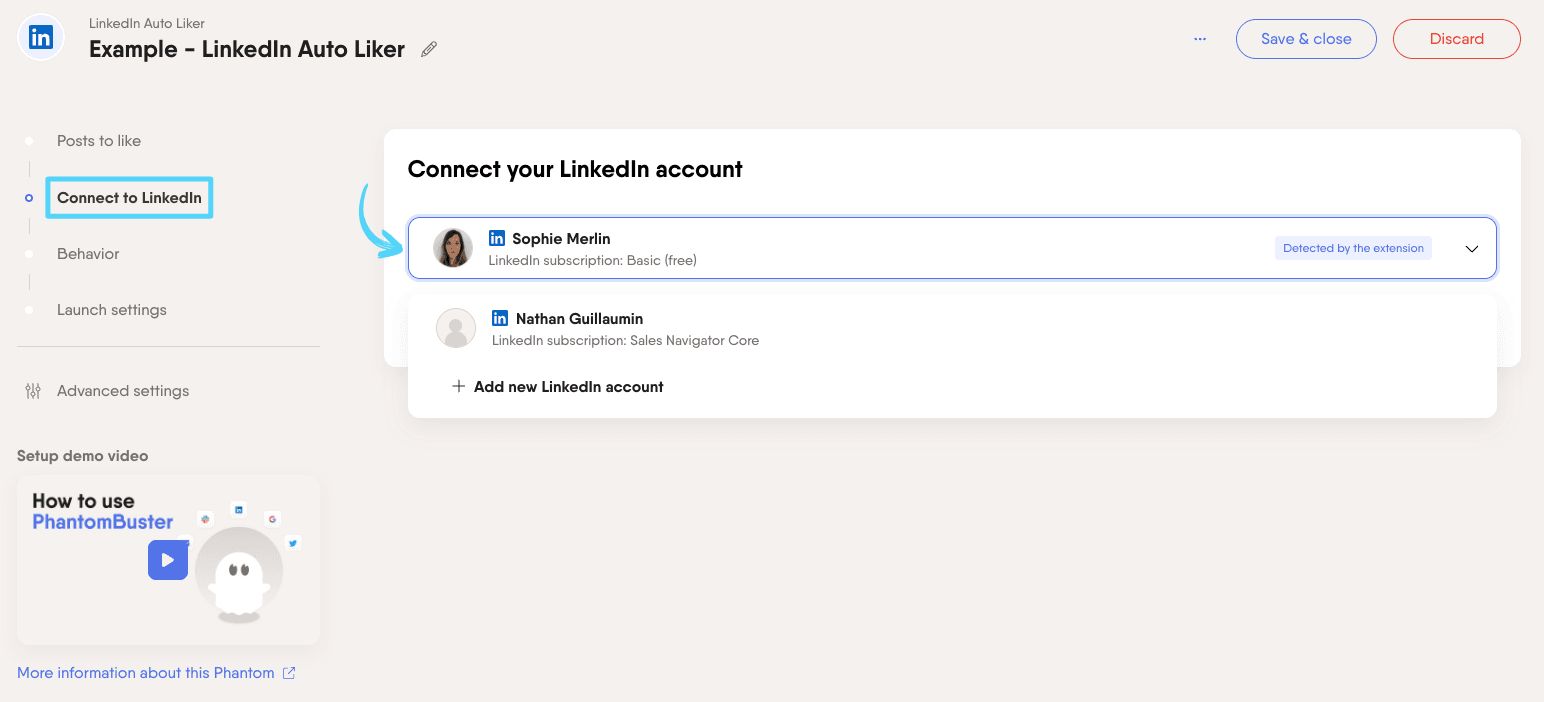
Task: Click the Detected by the extension badge
Action: click(x=1353, y=248)
